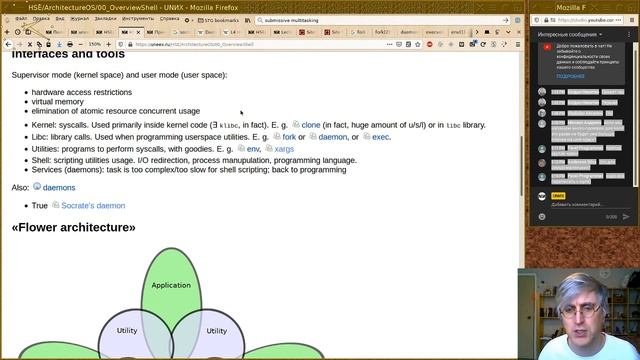
Task: Open the Инструменты menu
Action: 138,19
